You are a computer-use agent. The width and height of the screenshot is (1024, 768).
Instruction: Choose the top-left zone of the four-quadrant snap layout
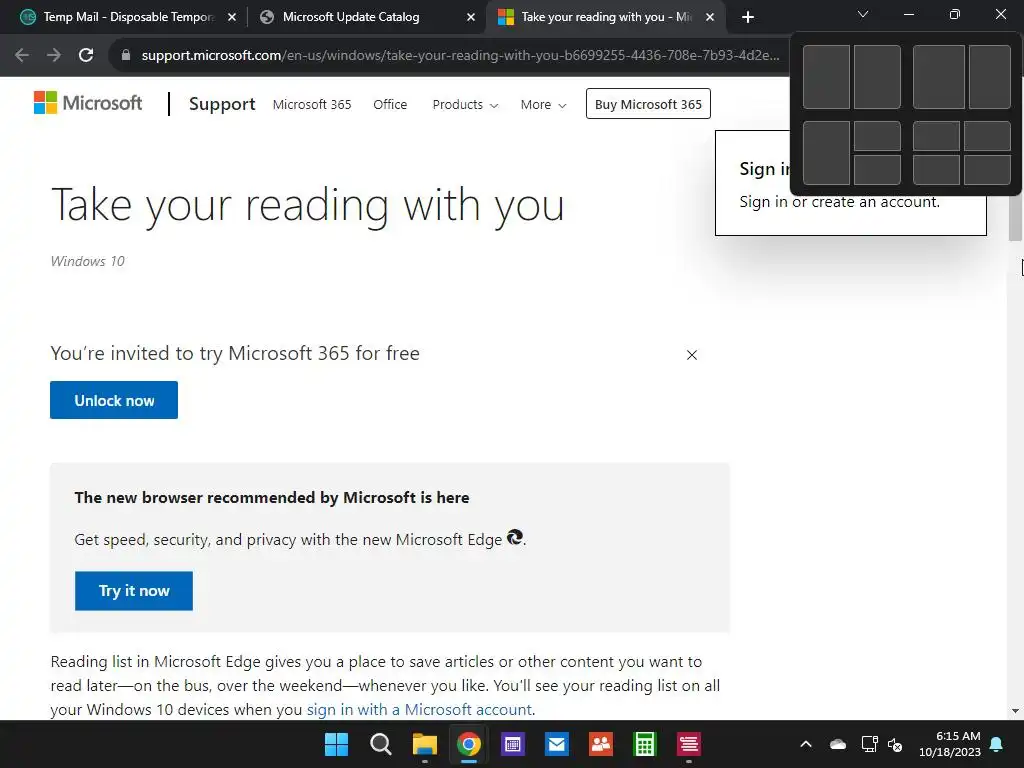point(936,136)
